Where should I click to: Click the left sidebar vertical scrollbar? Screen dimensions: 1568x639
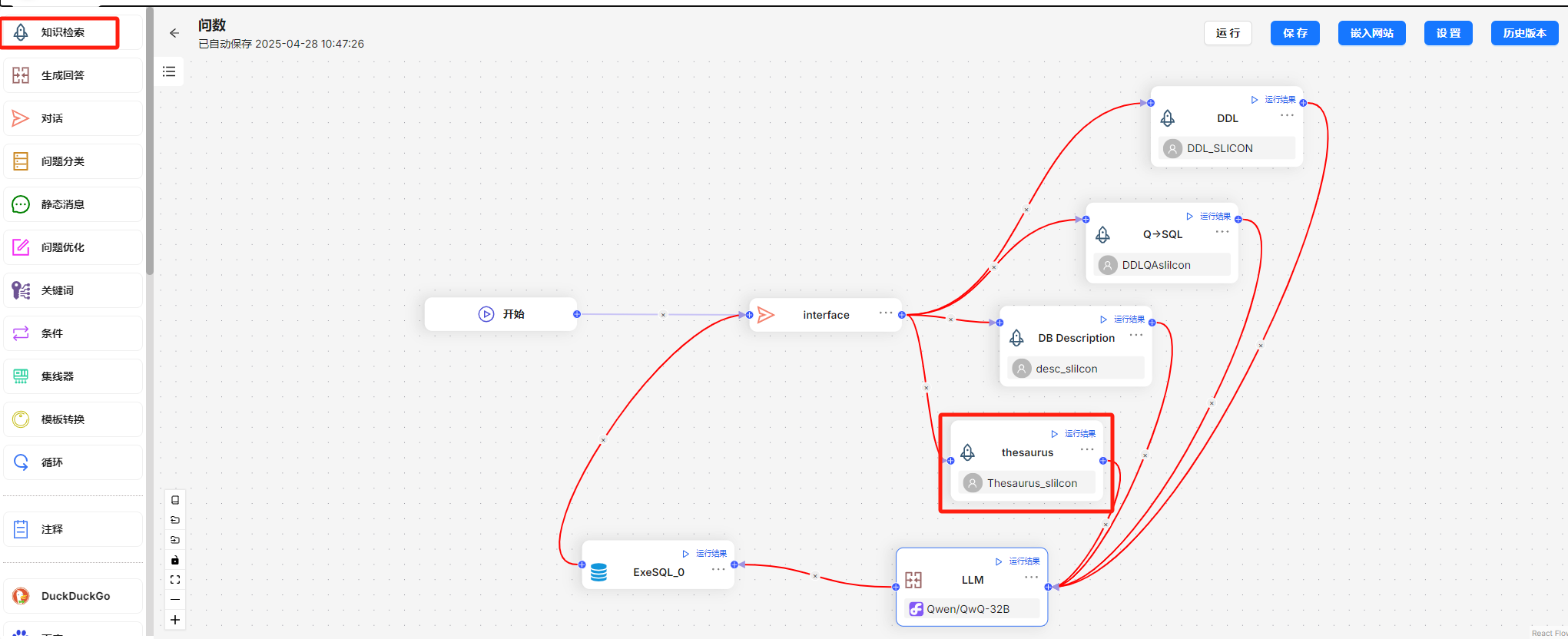tap(150, 141)
